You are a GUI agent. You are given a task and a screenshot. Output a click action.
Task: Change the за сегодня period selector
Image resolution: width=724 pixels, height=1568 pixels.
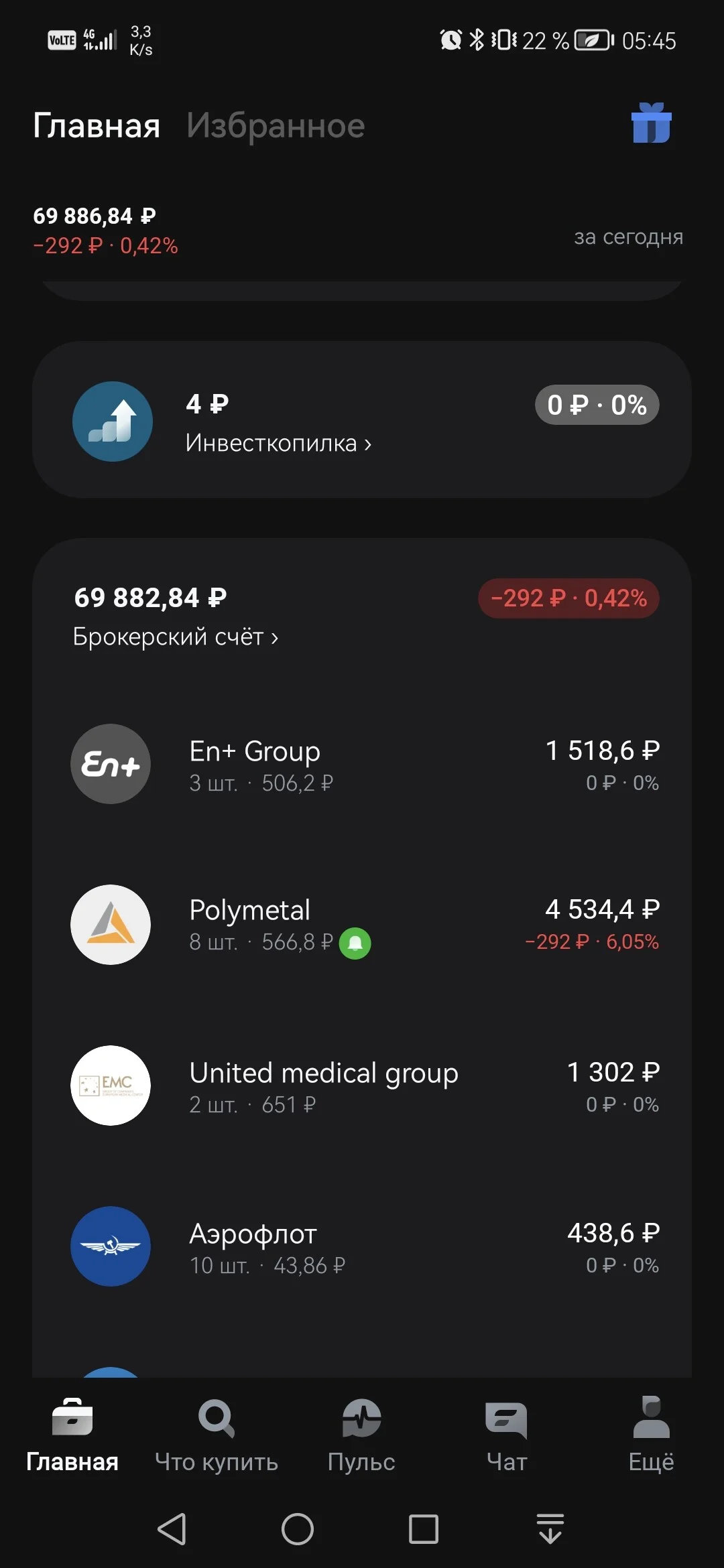[x=628, y=237]
